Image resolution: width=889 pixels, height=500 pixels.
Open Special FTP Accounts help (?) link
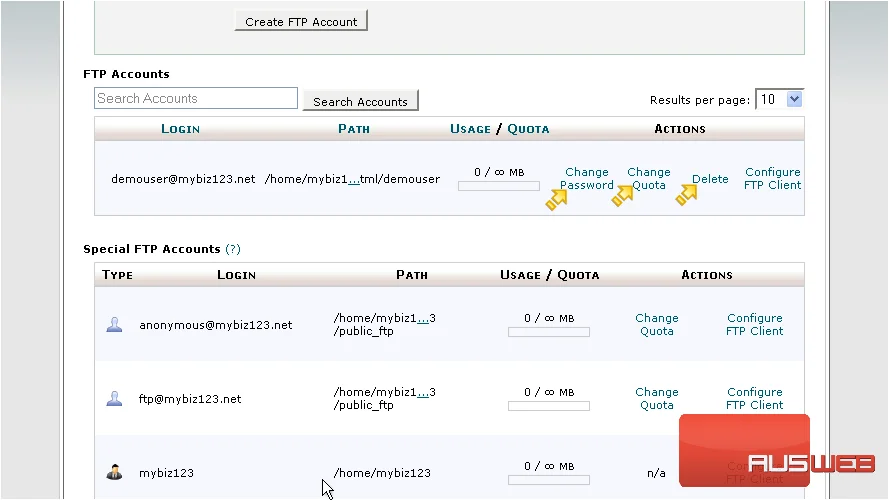[x=232, y=249]
